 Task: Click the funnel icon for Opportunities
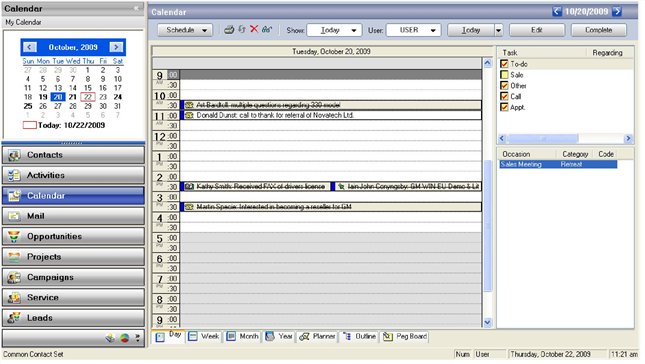(14, 236)
